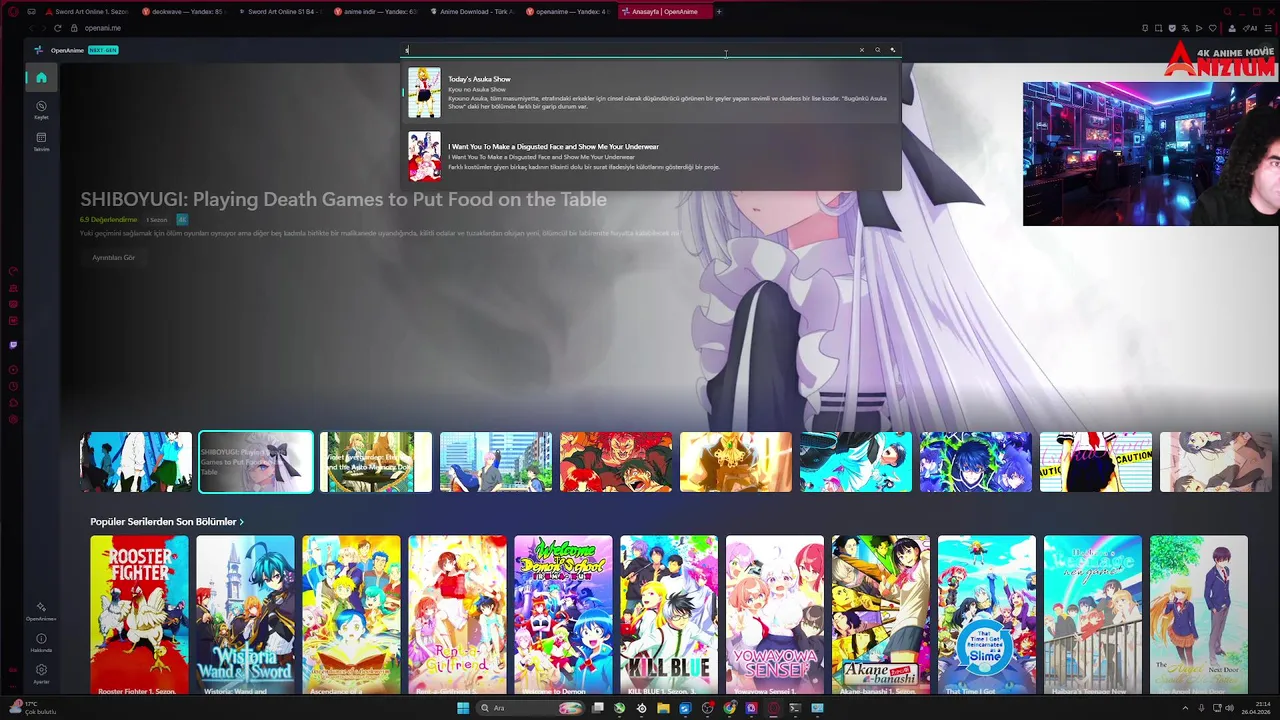Expand Popüler Serilerin chevron arrow

pos(242,522)
